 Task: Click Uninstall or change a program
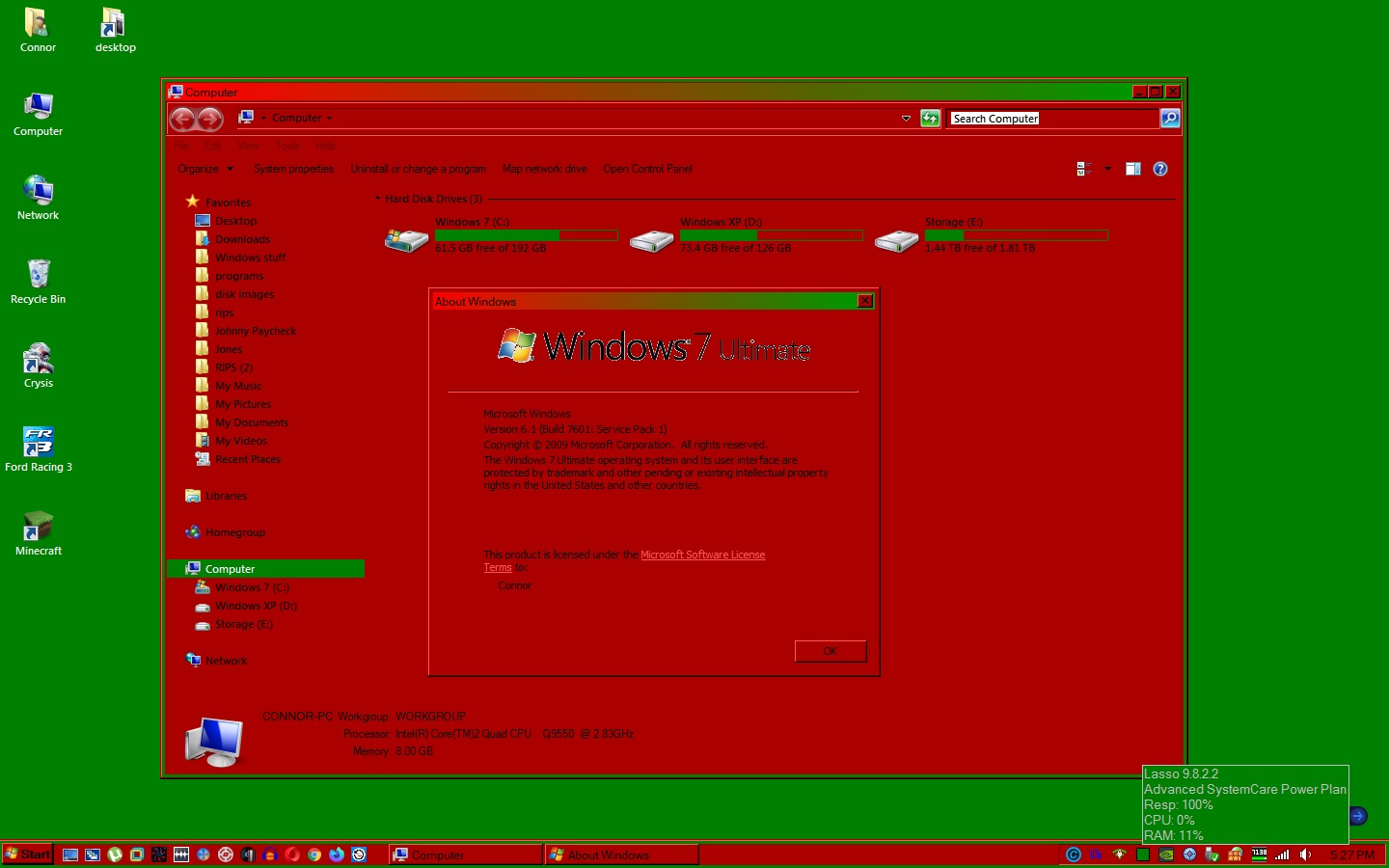[x=419, y=169]
